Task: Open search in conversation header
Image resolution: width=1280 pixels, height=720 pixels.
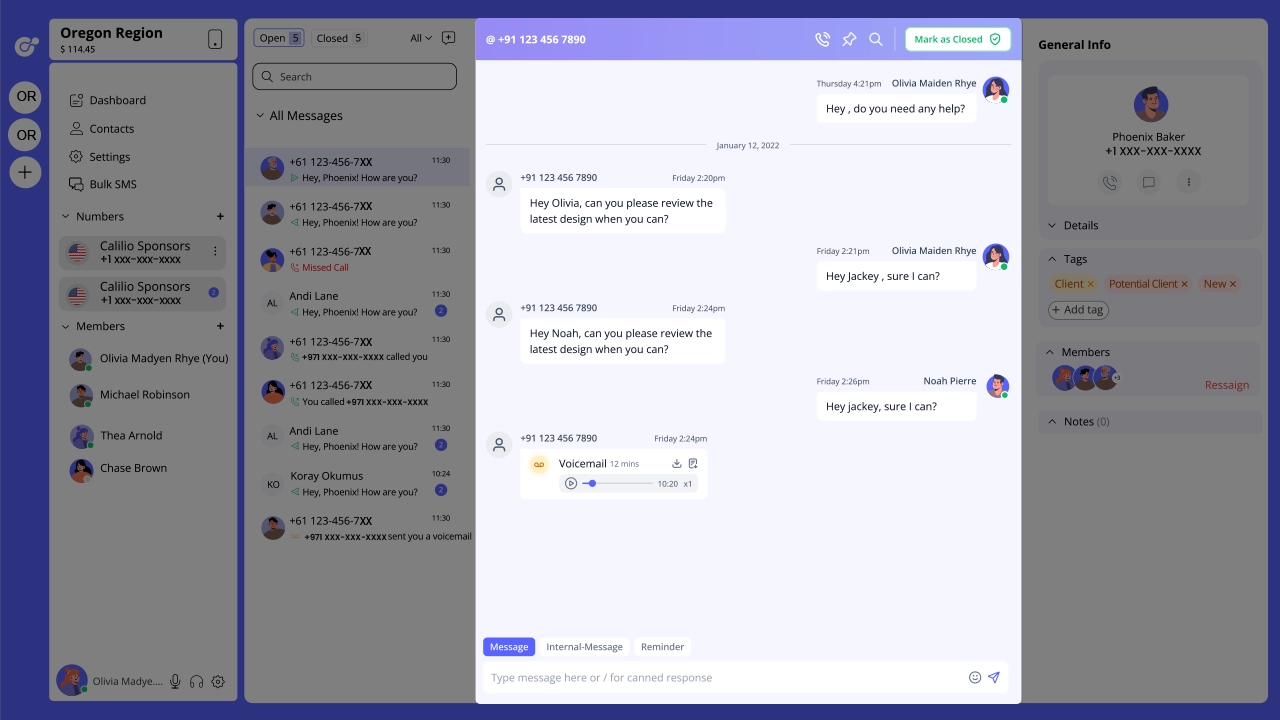Action: [x=876, y=39]
